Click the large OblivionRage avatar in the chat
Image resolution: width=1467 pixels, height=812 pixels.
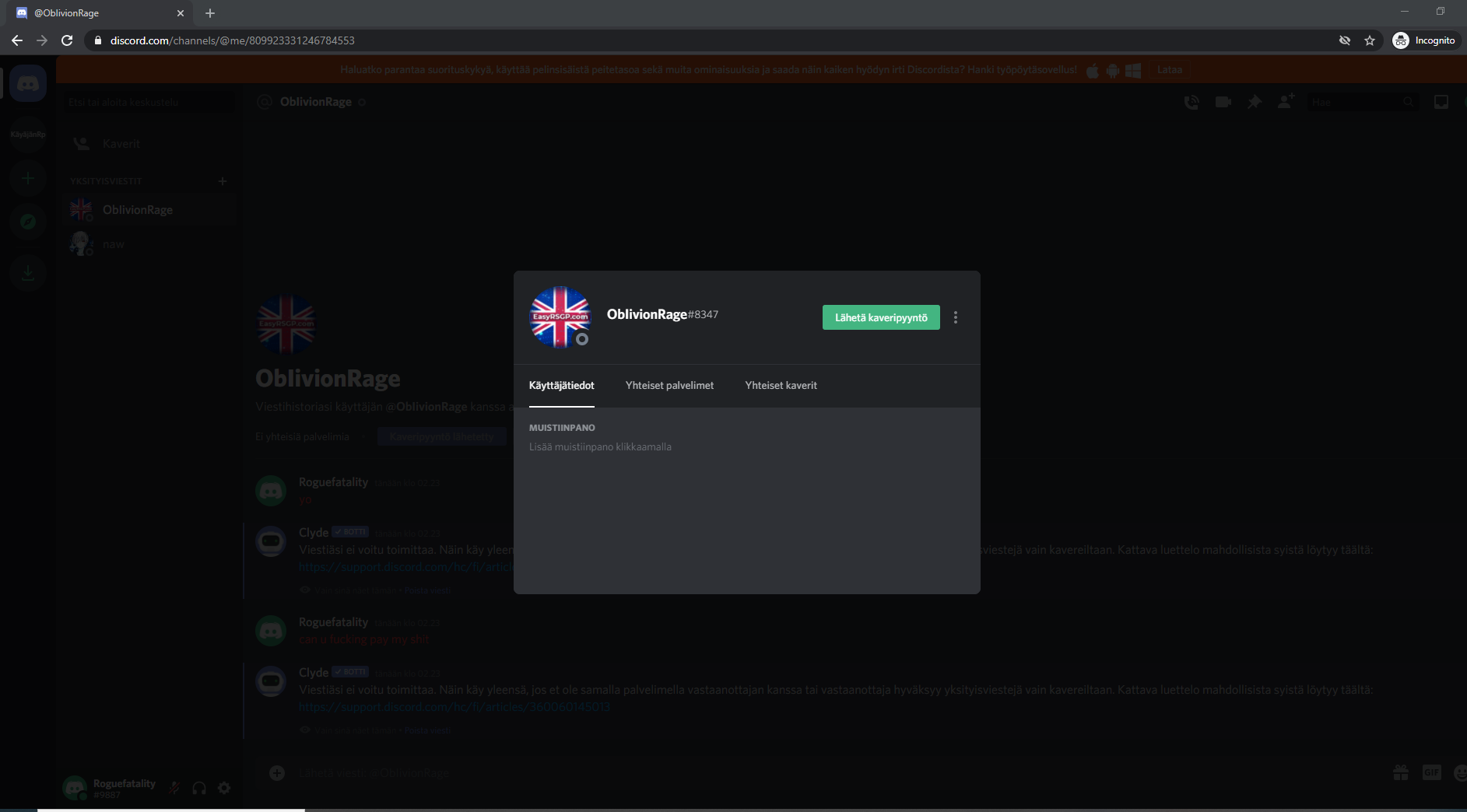click(286, 325)
